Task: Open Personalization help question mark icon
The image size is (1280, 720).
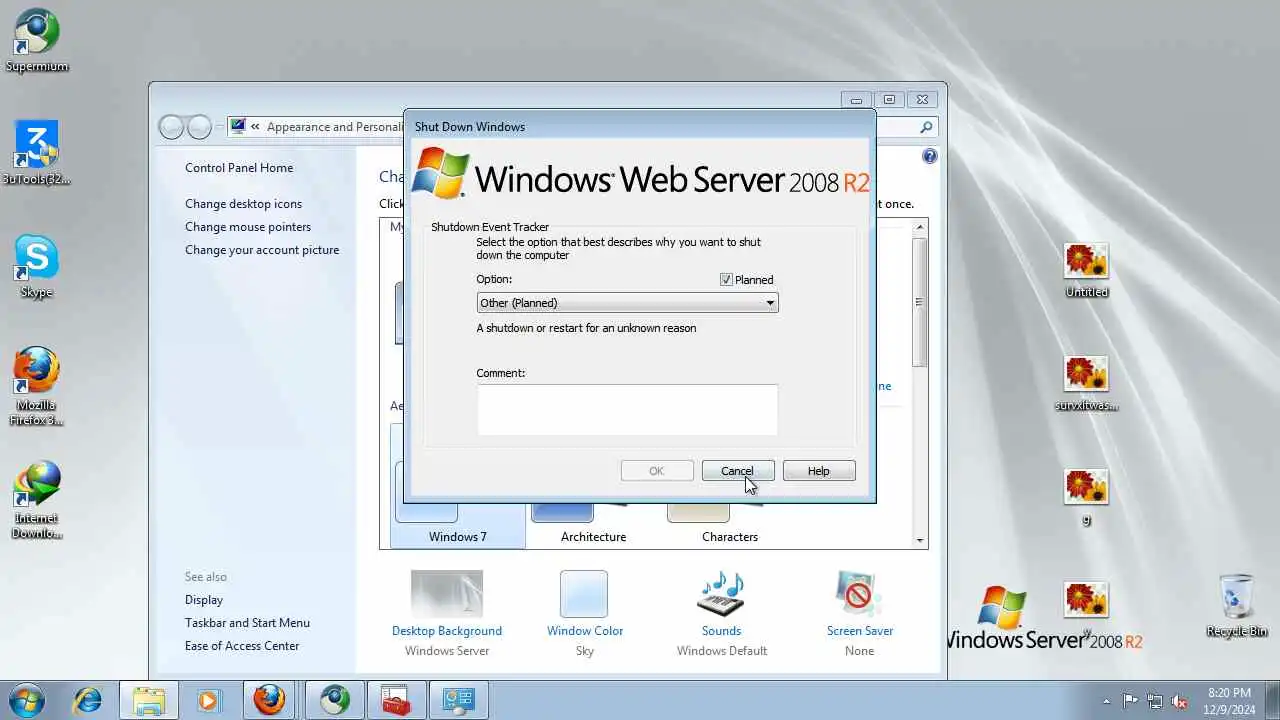Action: [930, 156]
